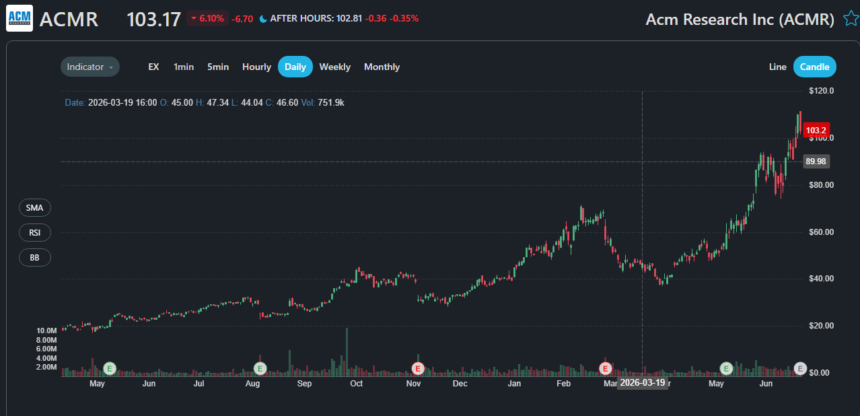Click the red 103.2 current price tag
860x416 pixels.
(x=815, y=131)
